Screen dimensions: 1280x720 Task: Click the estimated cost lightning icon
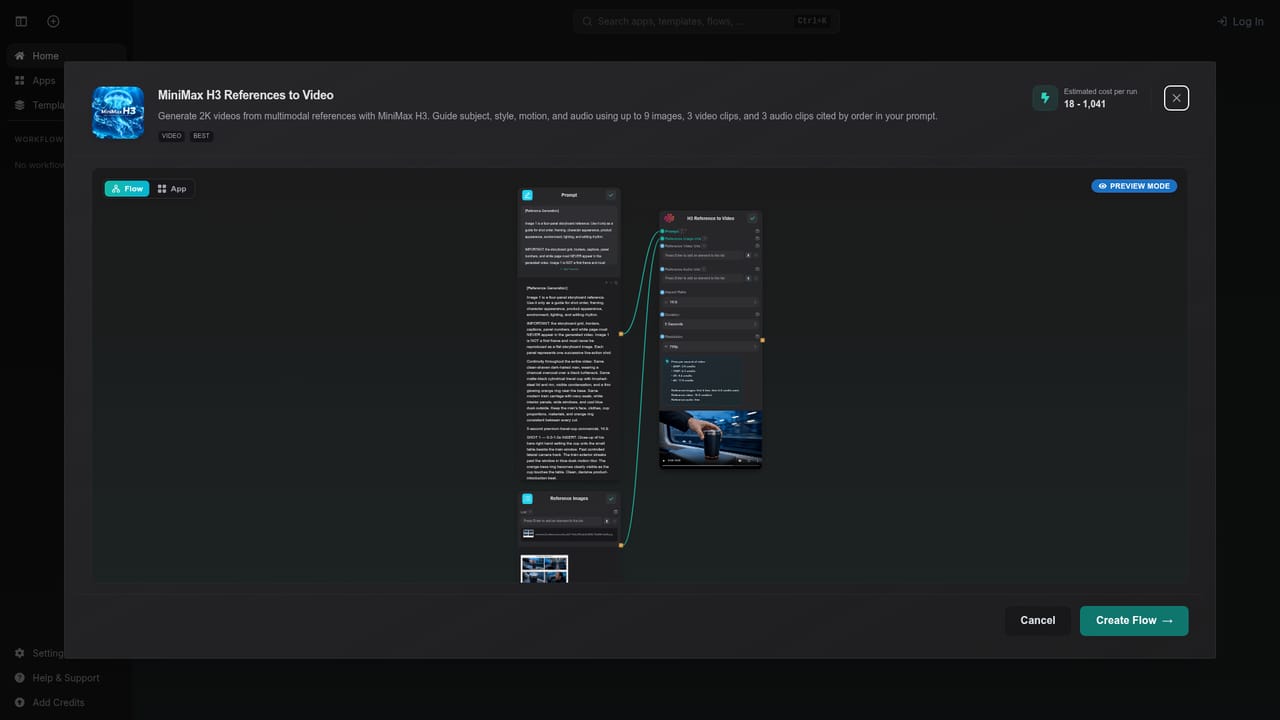1045,98
